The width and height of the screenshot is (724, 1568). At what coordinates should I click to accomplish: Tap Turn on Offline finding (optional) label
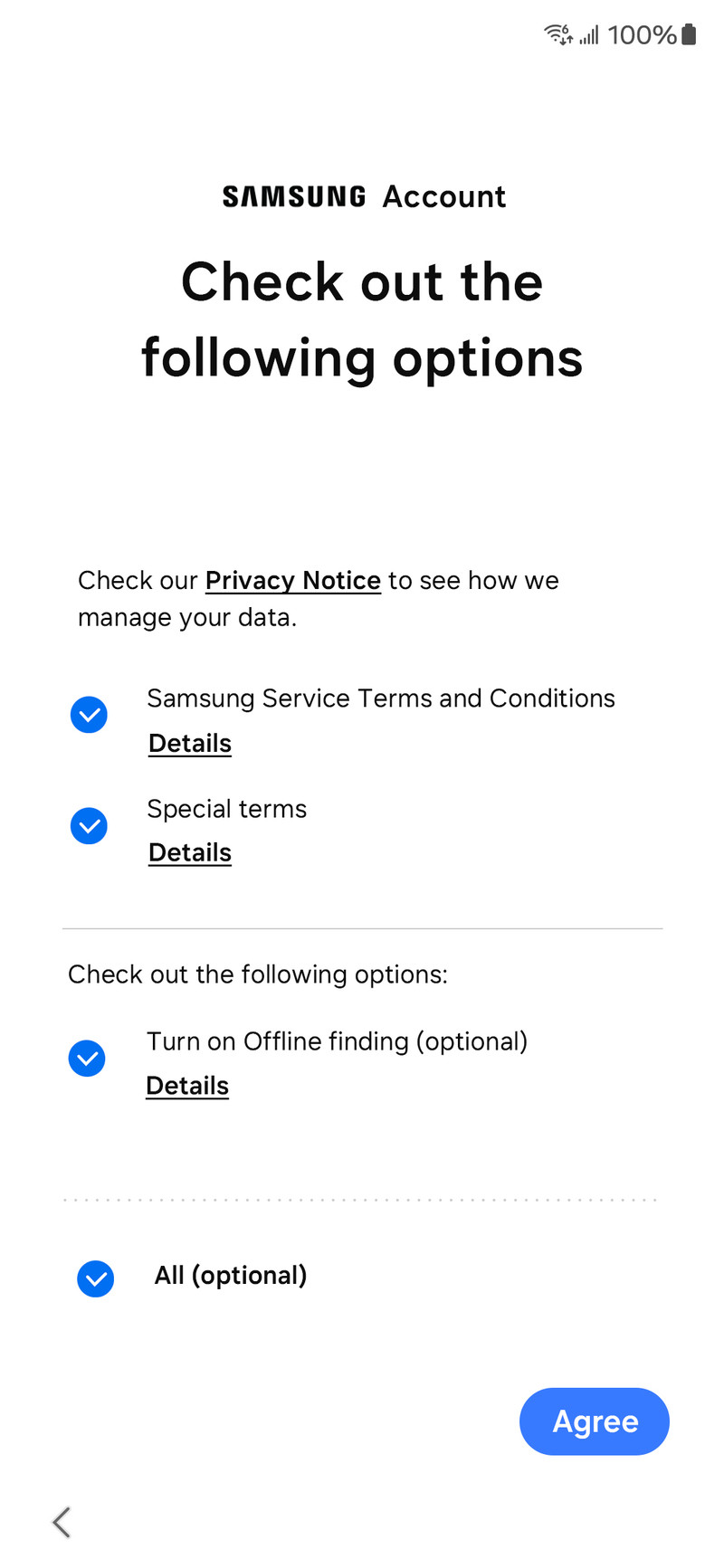click(337, 1041)
